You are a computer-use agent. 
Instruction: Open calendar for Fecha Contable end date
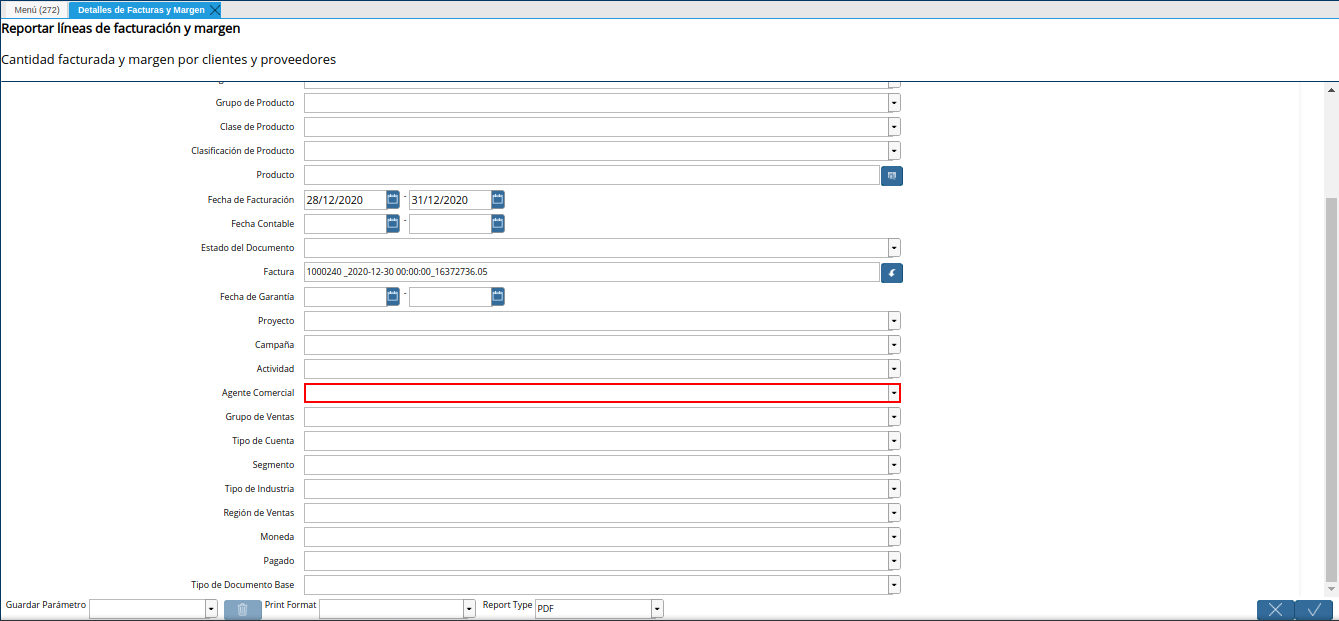click(x=498, y=224)
